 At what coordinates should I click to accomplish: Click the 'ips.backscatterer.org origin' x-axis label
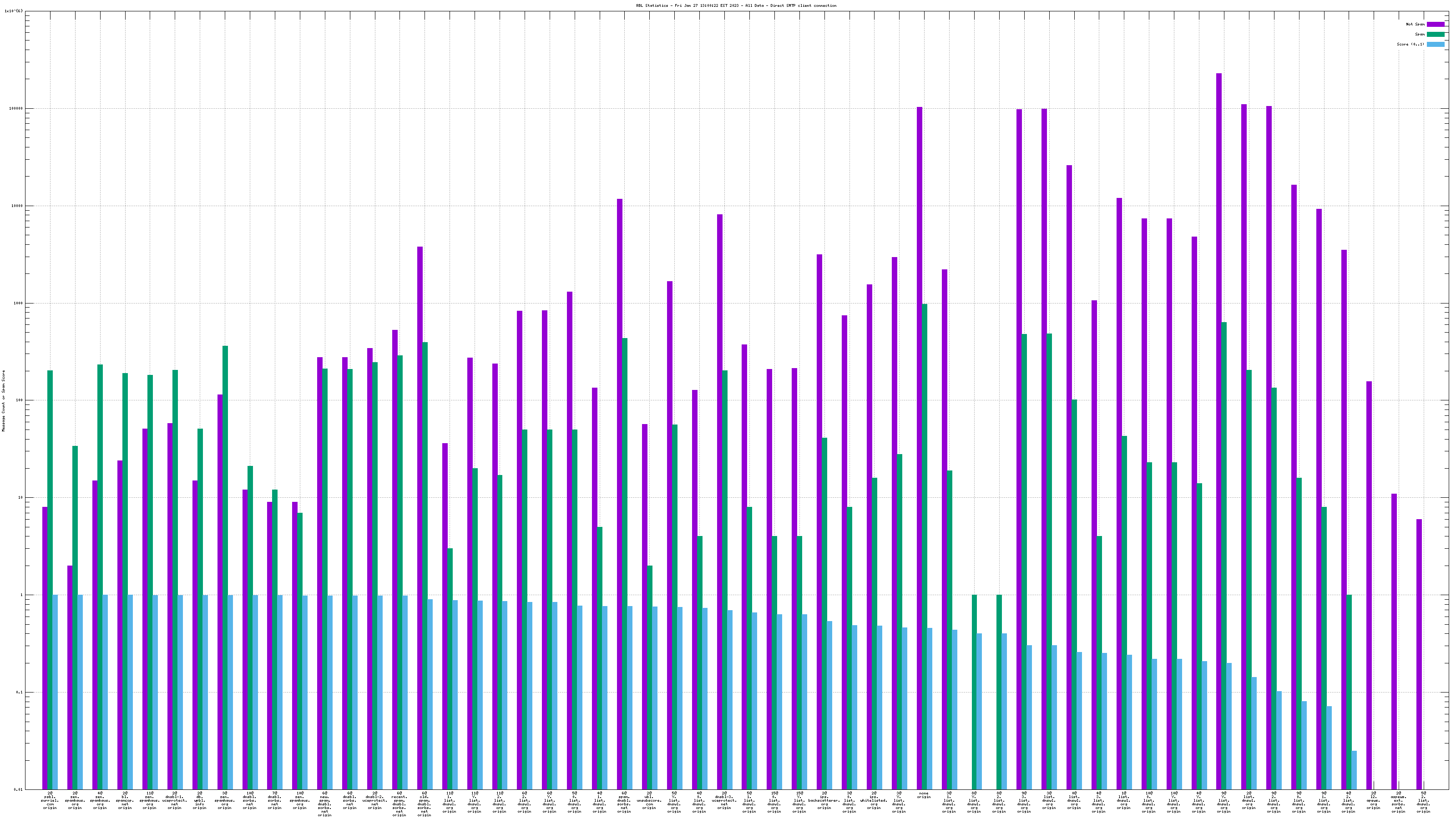click(824, 800)
